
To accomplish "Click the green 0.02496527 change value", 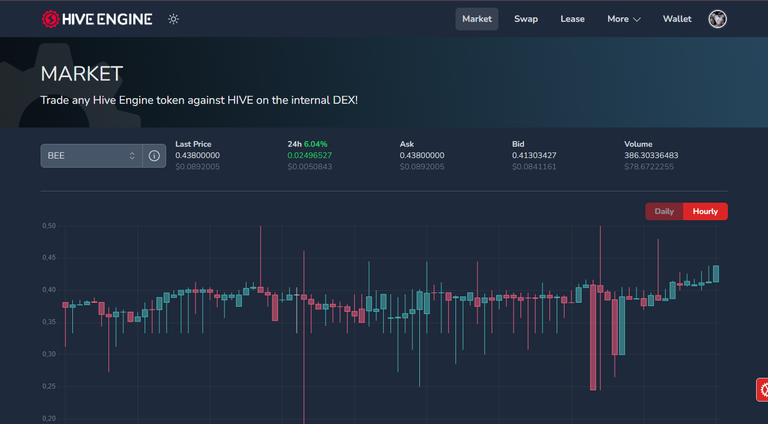I will coord(310,155).
